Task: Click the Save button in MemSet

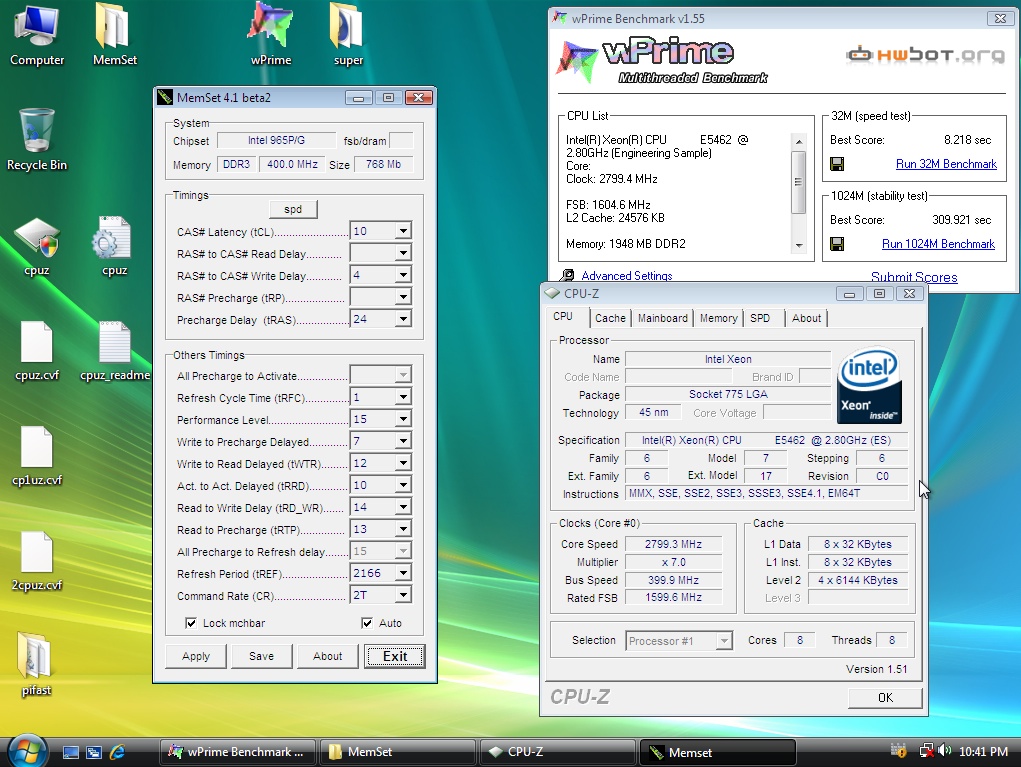Action: [262, 656]
